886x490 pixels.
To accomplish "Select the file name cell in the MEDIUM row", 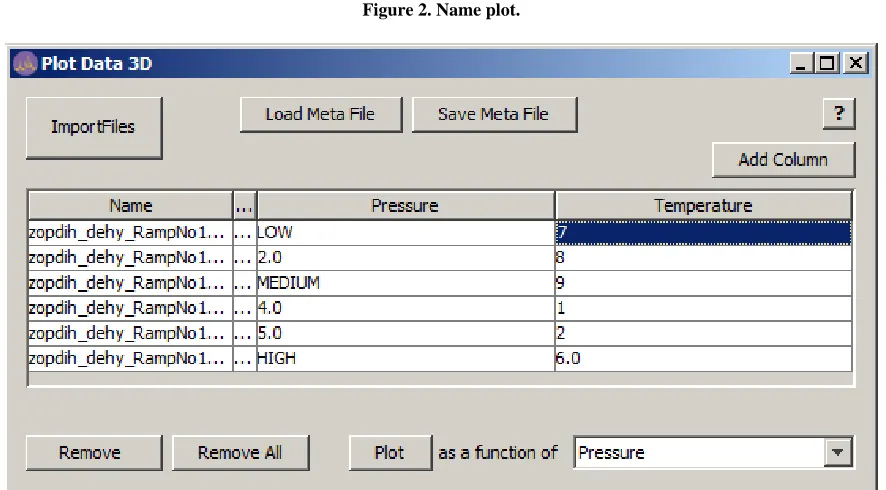I will (131, 283).
